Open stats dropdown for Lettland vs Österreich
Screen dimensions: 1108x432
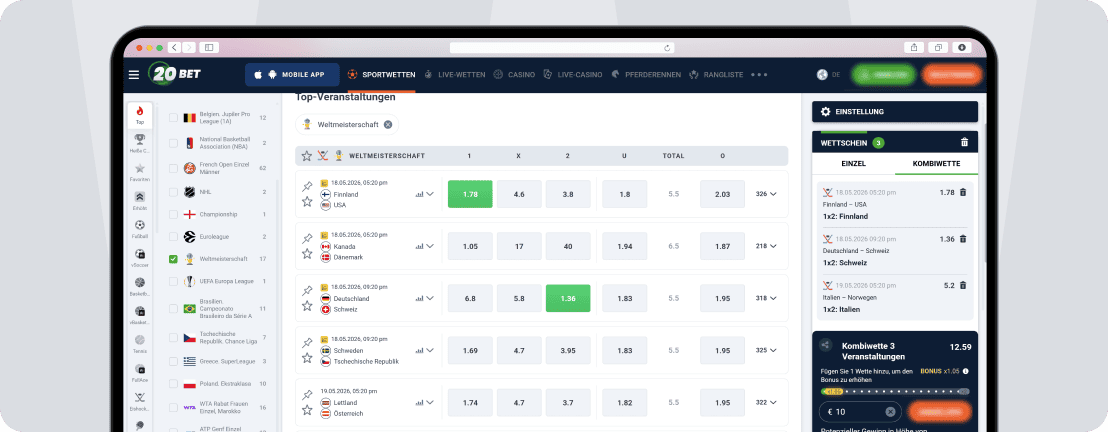point(425,402)
